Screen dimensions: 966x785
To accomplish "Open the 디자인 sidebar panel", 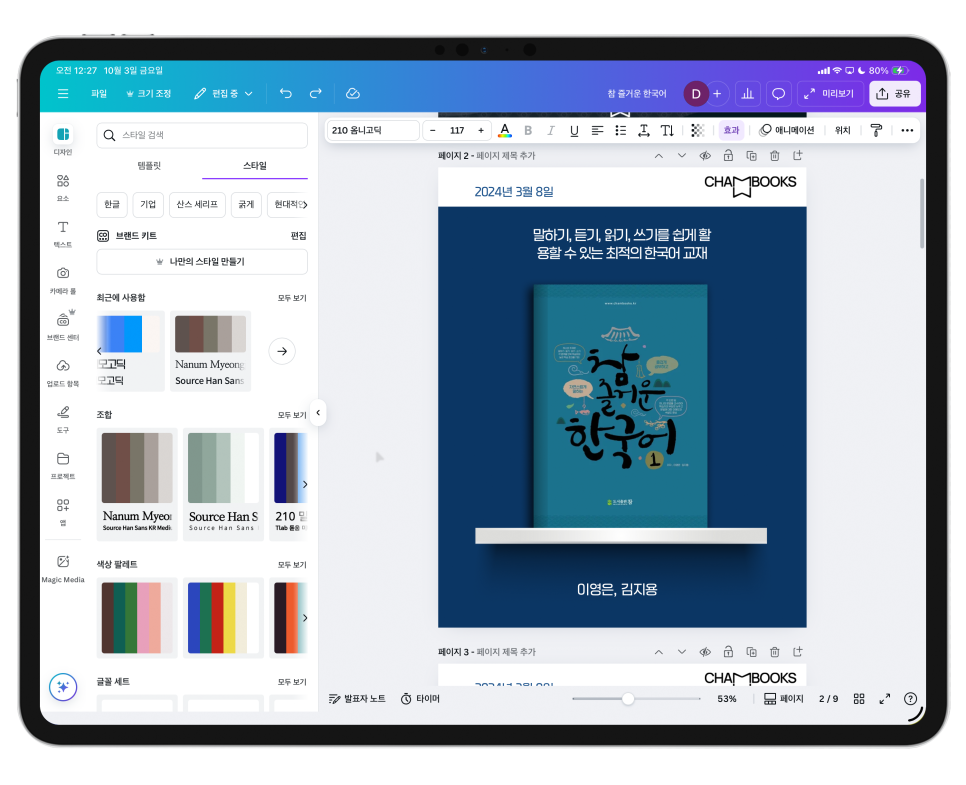I will 63,140.
